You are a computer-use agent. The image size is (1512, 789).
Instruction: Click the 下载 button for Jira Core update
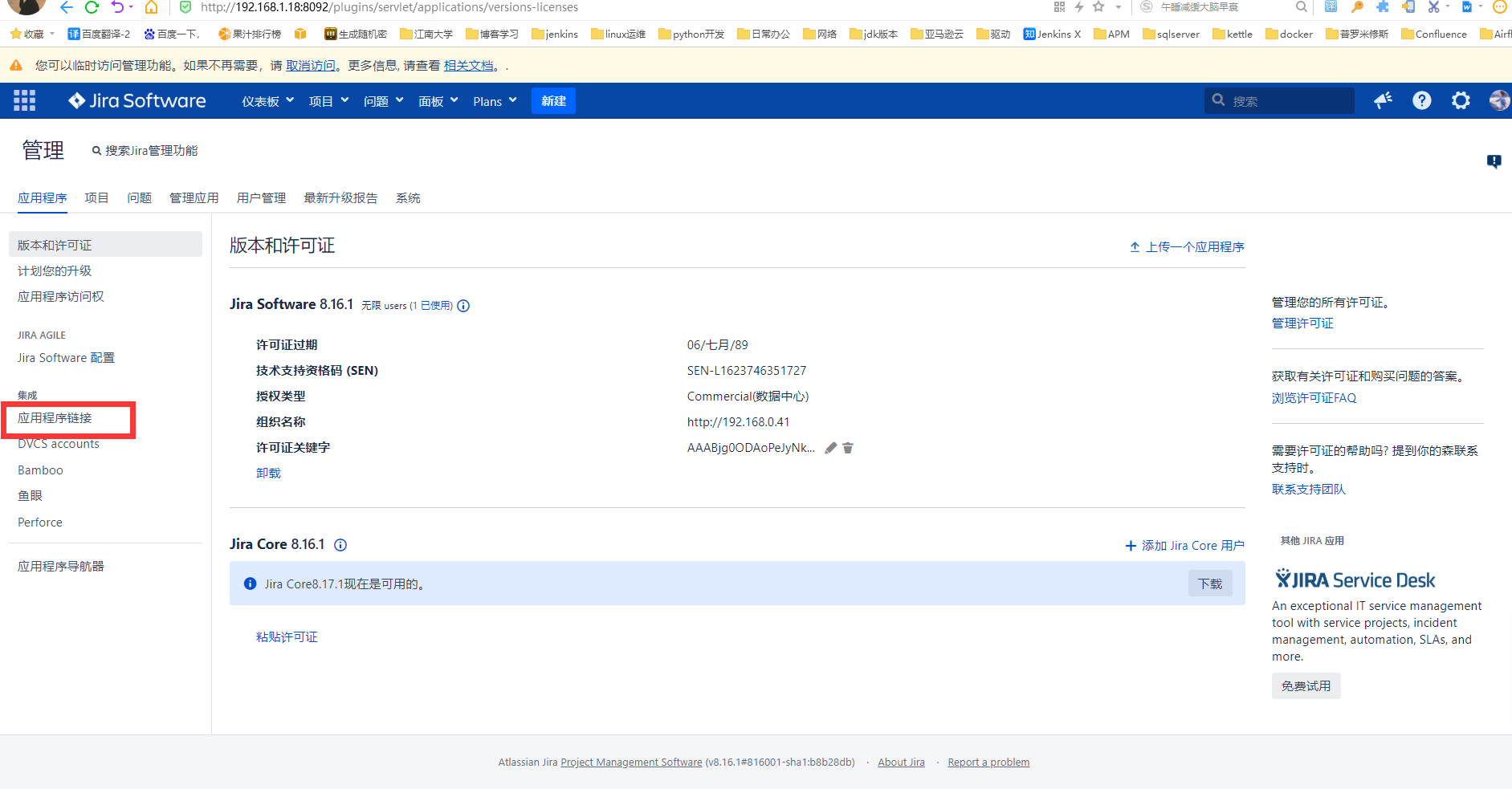click(1210, 584)
